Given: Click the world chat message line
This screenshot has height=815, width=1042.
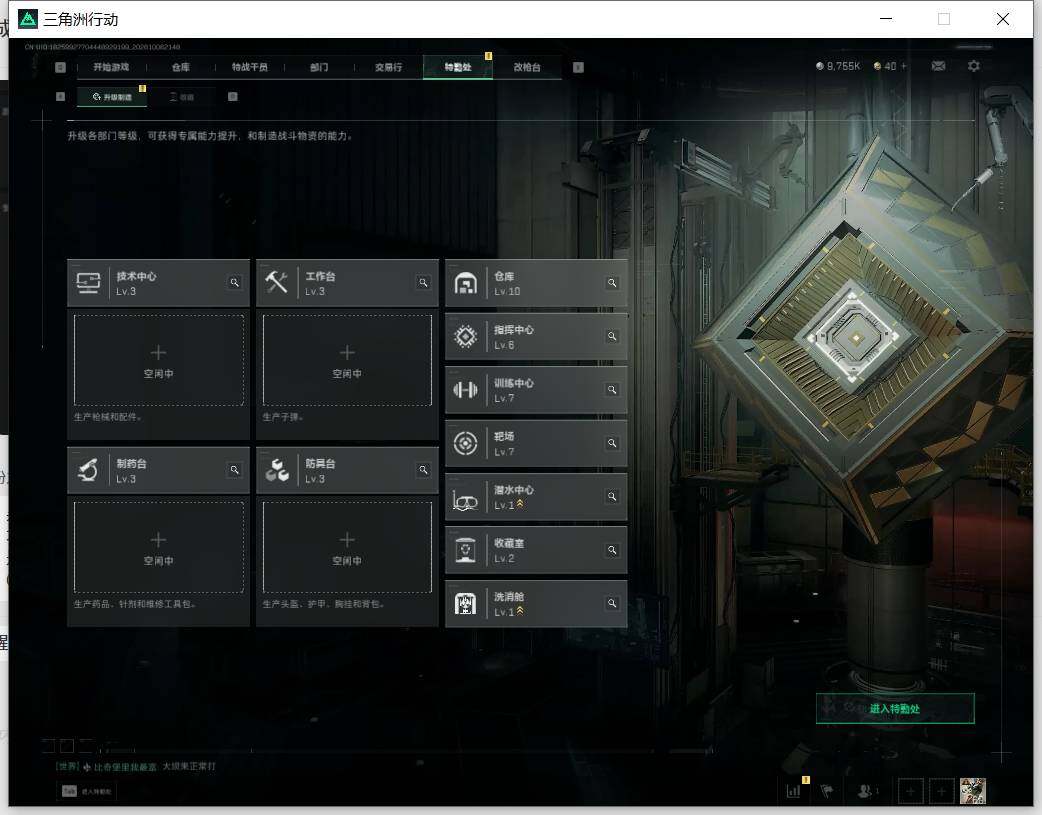Looking at the screenshot, I should coord(136,766).
